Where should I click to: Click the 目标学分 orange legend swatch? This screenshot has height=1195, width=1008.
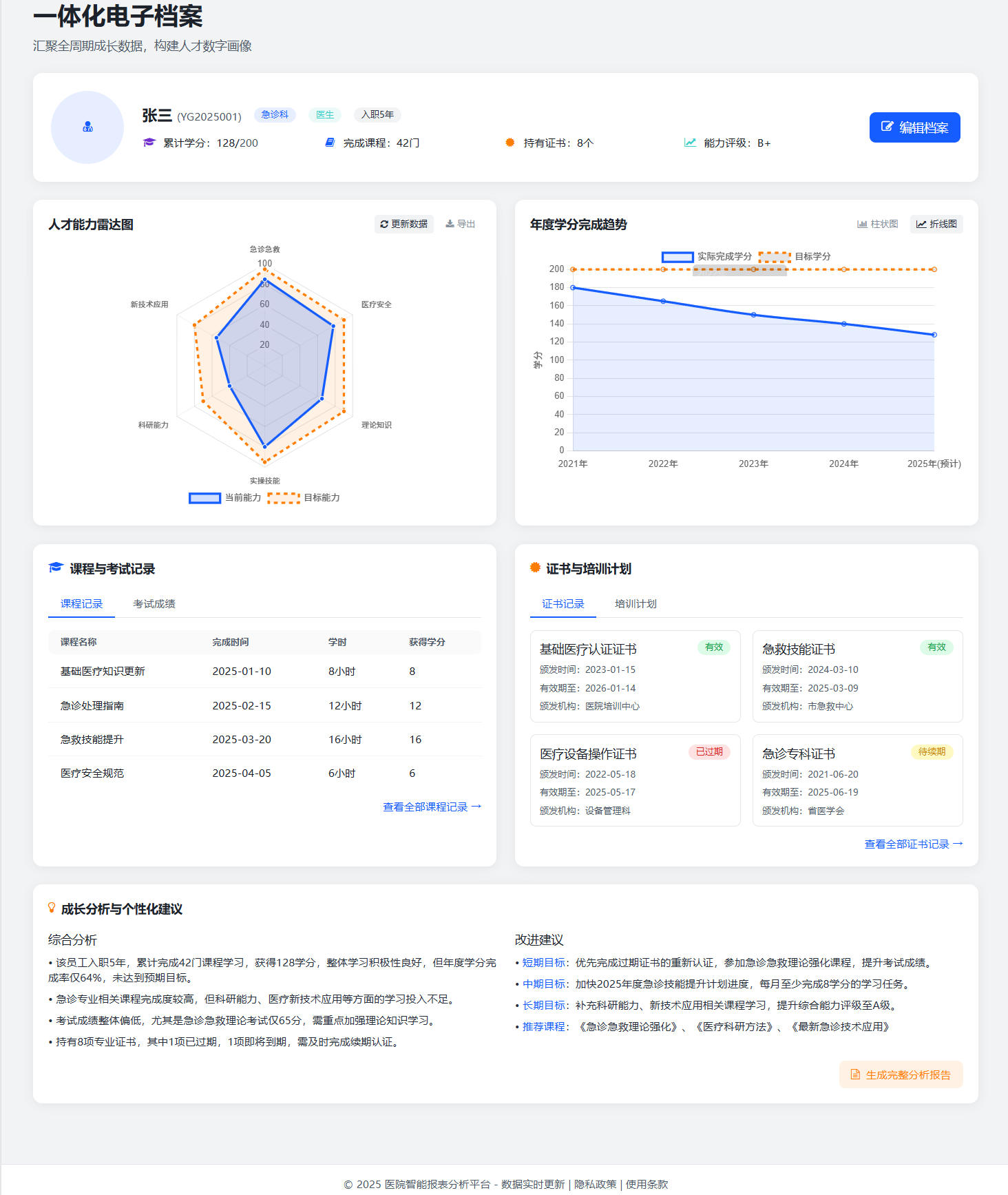[x=775, y=257]
